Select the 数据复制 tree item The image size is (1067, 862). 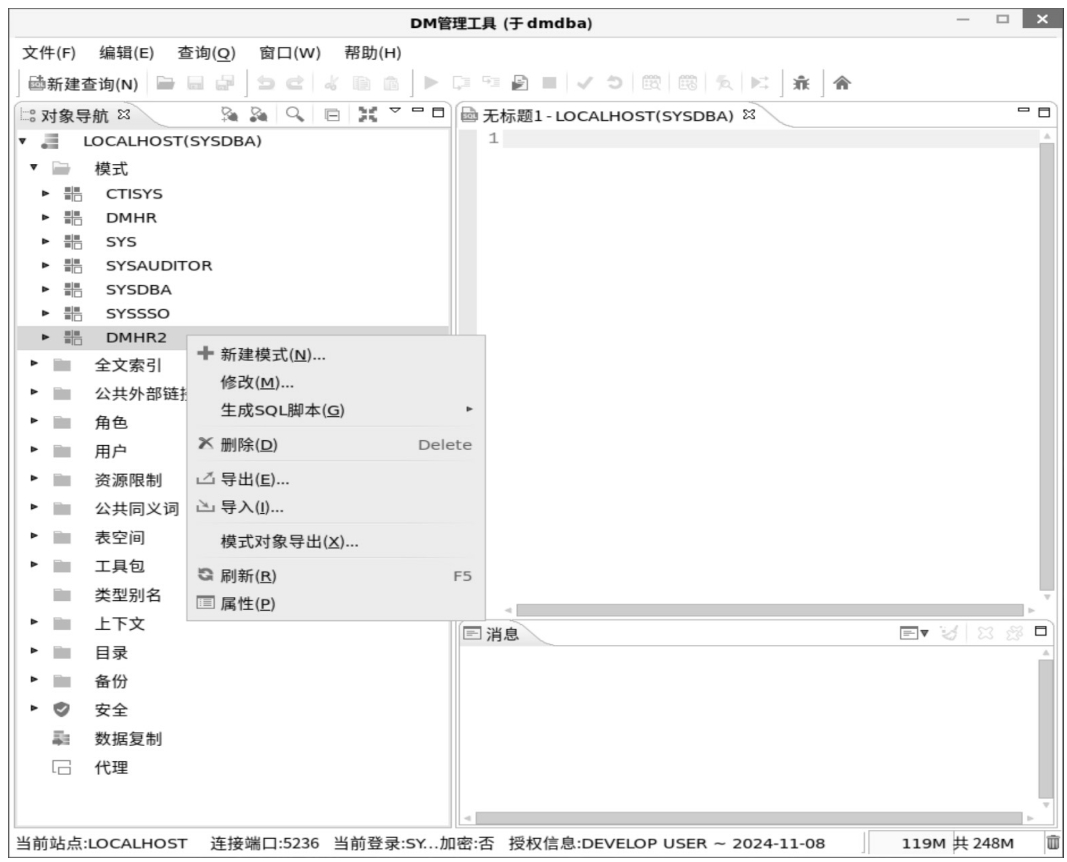tap(128, 739)
